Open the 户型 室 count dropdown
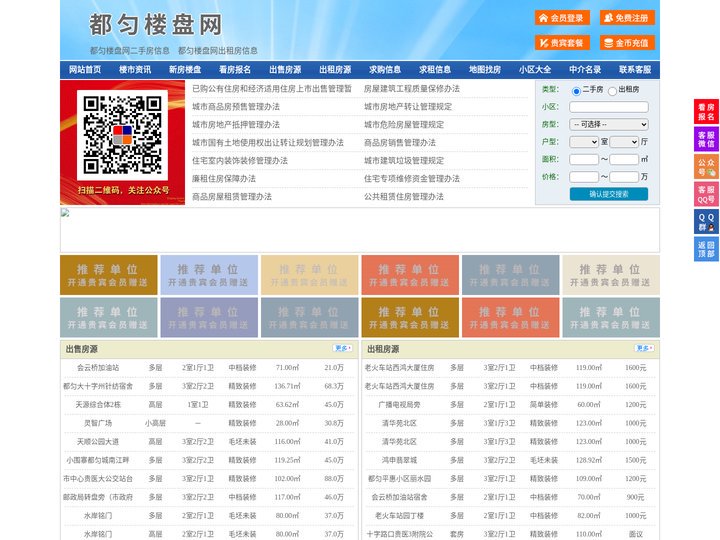 (584, 142)
